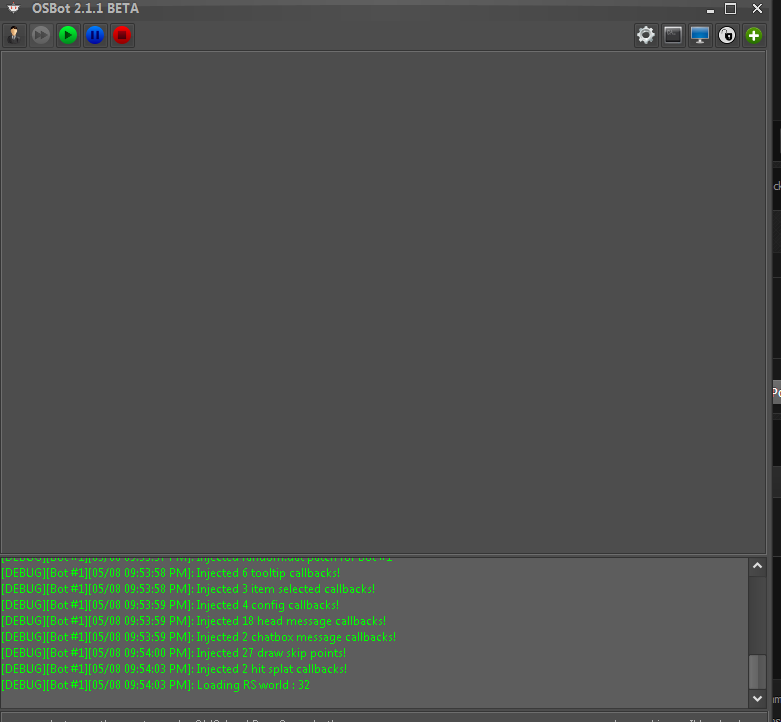This screenshot has width=781, height=722.
Task: Toggle the mouse input icon
Action: click(x=727, y=35)
